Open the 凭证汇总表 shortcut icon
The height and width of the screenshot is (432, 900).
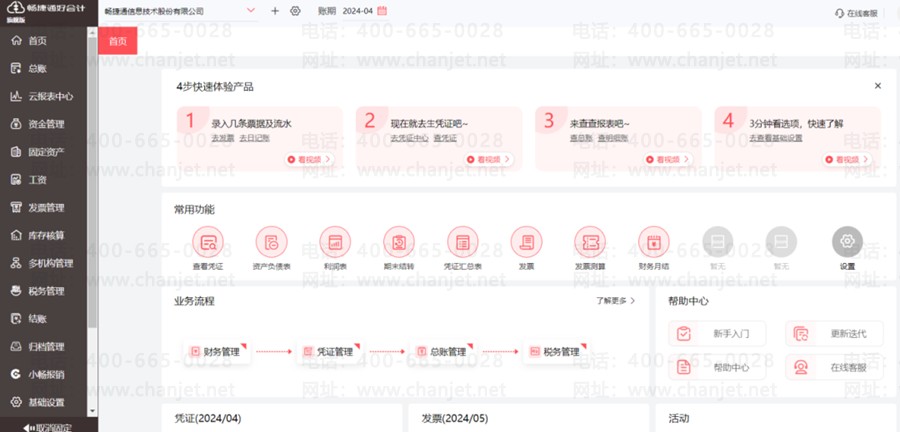coord(463,242)
